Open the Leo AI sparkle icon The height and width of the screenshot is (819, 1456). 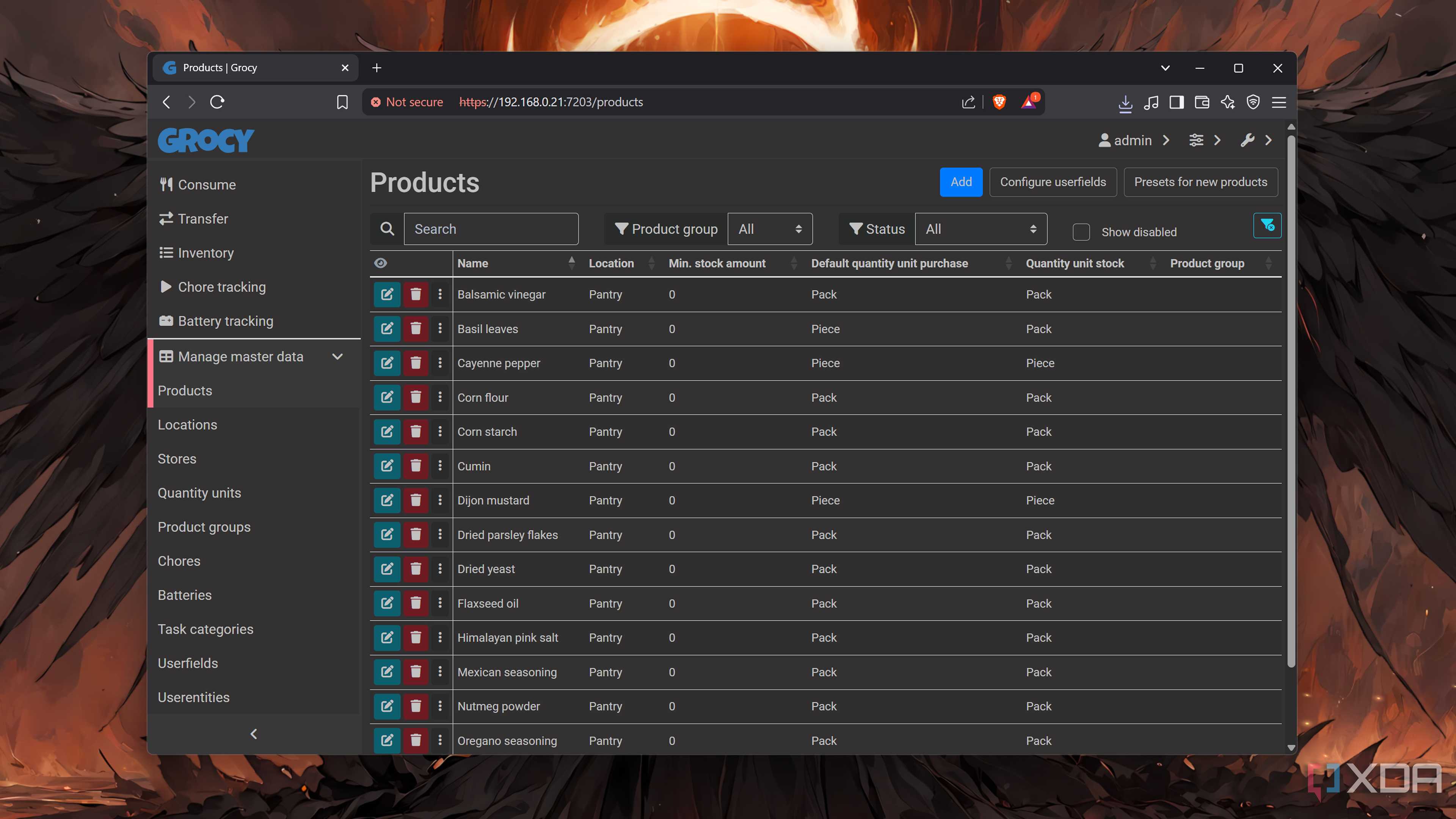1228,102
